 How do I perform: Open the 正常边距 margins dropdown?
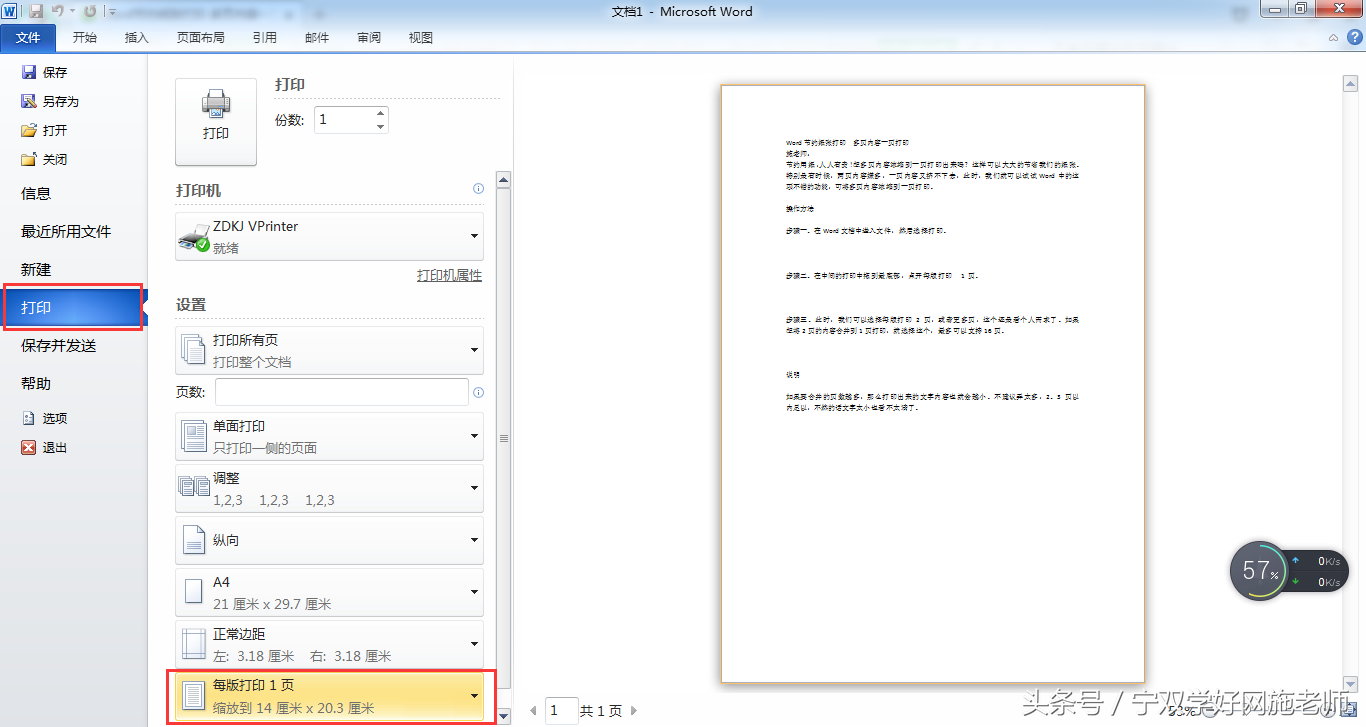pyautogui.click(x=329, y=644)
